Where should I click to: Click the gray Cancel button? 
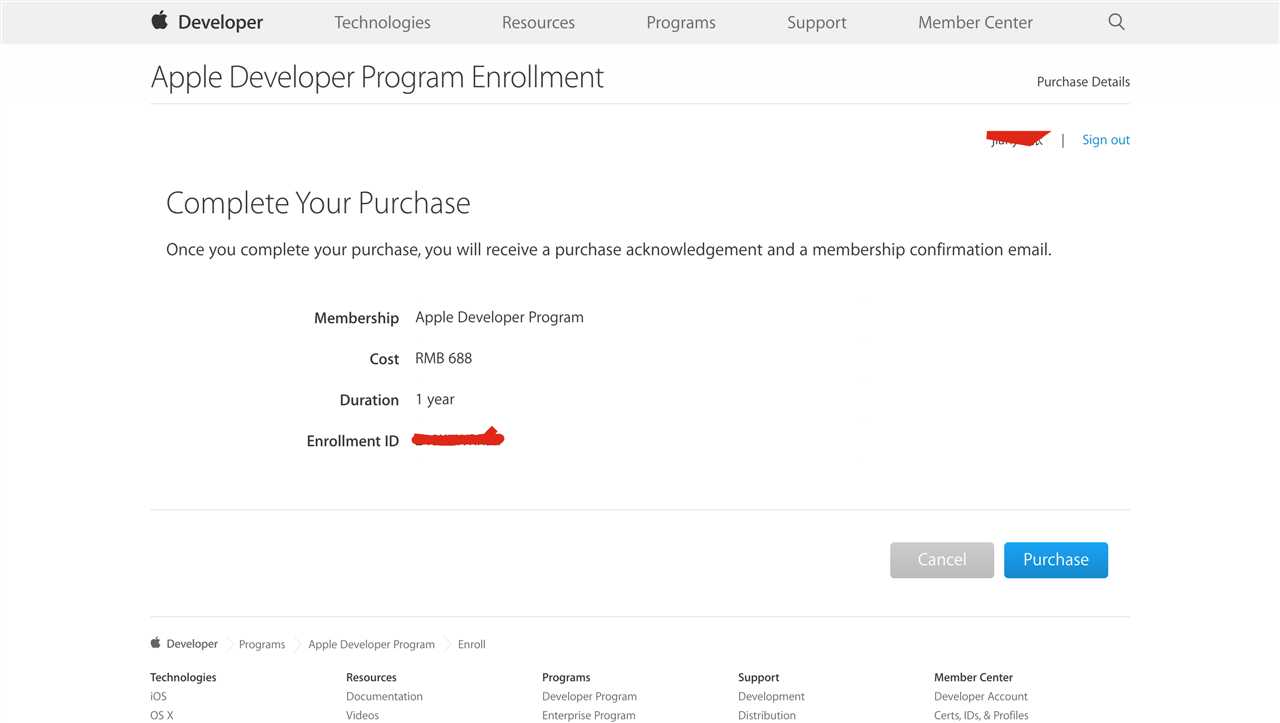pyautogui.click(x=942, y=560)
